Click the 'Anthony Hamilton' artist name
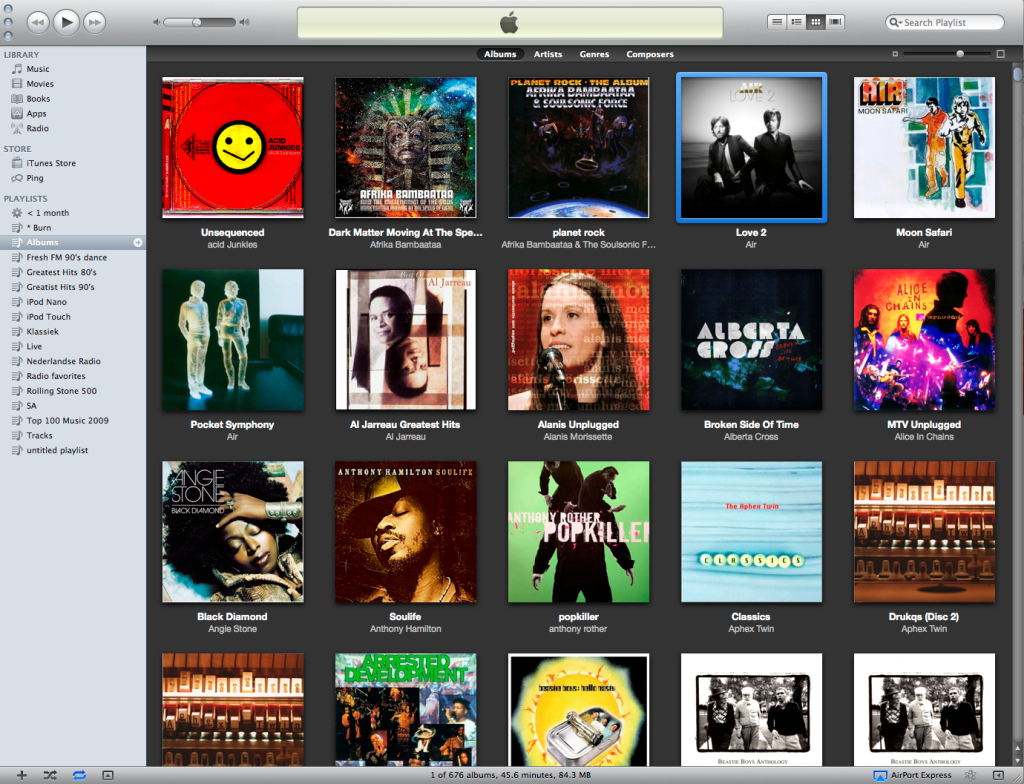This screenshot has width=1024, height=784. point(406,629)
